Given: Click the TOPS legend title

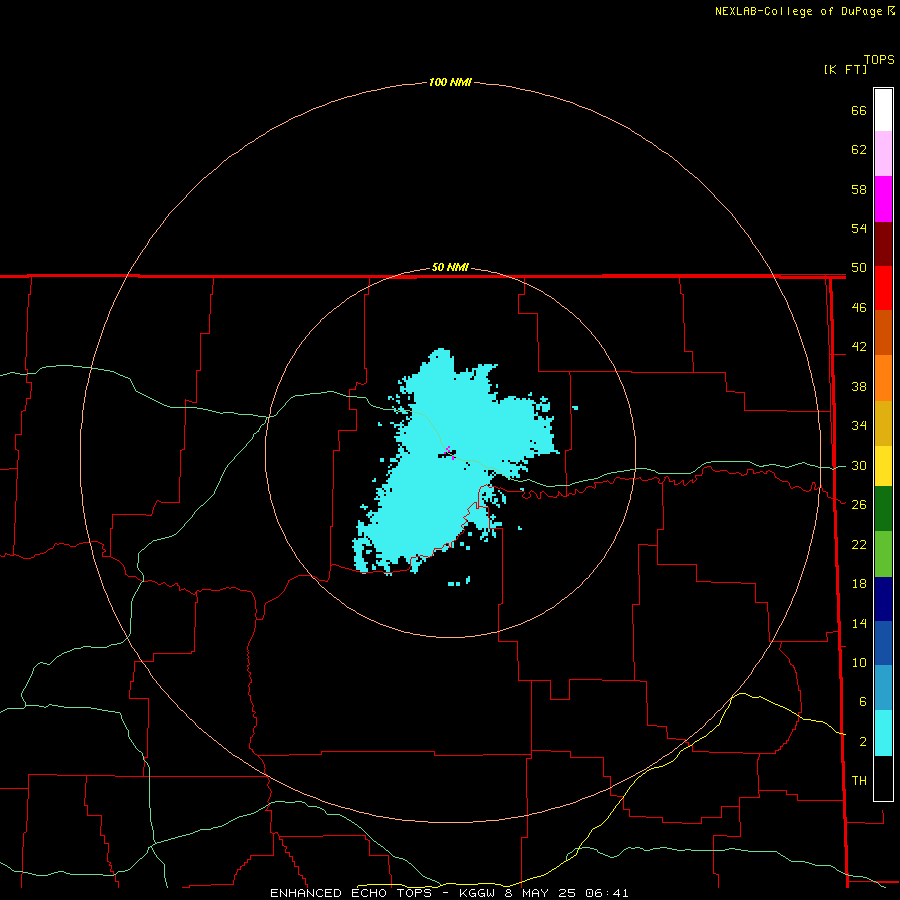Looking at the screenshot, I should click(x=879, y=60).
